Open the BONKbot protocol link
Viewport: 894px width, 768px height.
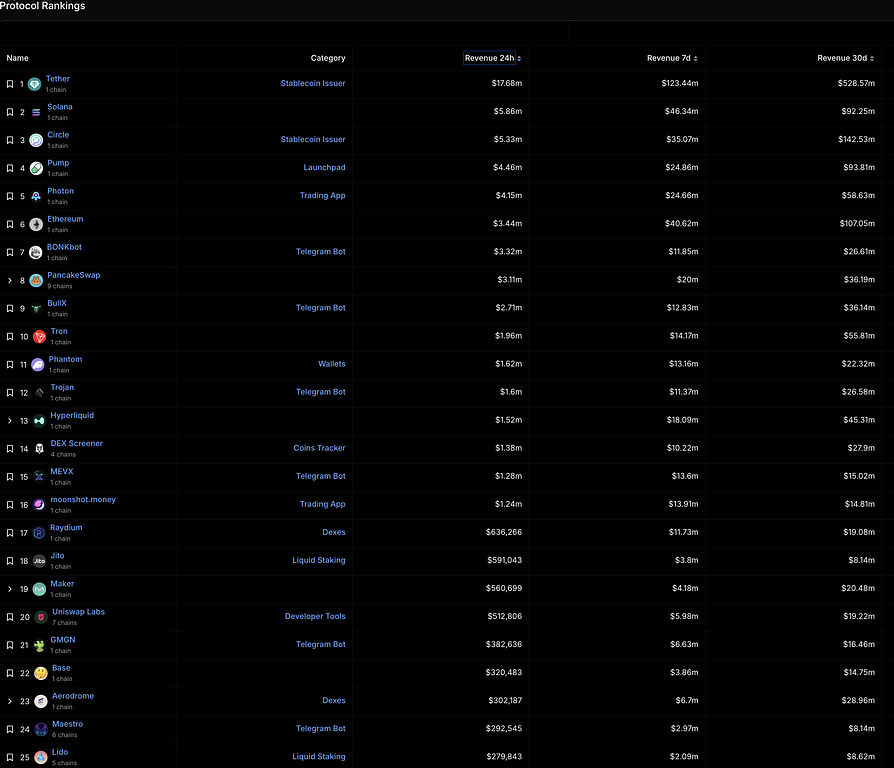coord(65,247)
